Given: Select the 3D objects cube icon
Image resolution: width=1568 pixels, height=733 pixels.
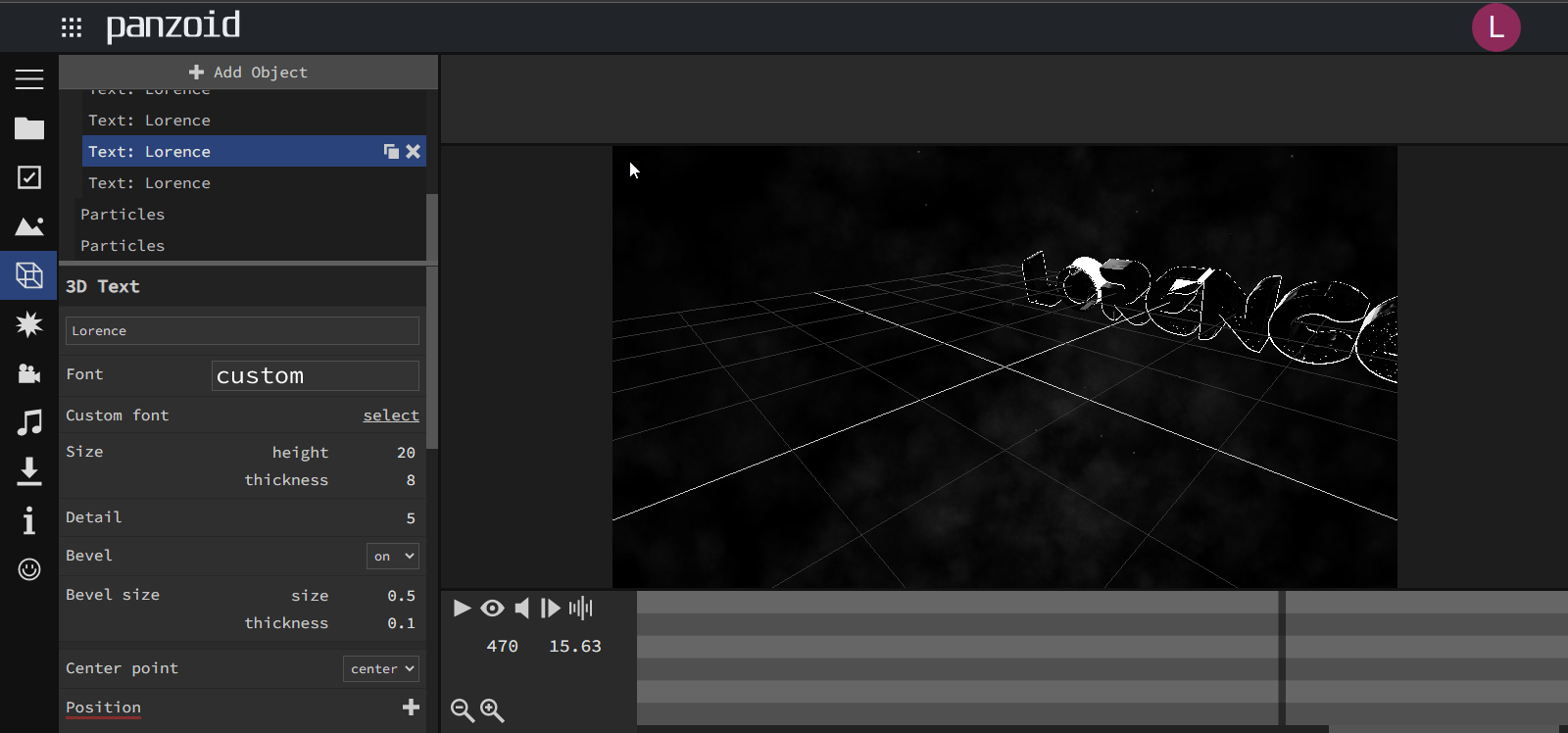Looking at the screenshot, I should pos(29,275).
